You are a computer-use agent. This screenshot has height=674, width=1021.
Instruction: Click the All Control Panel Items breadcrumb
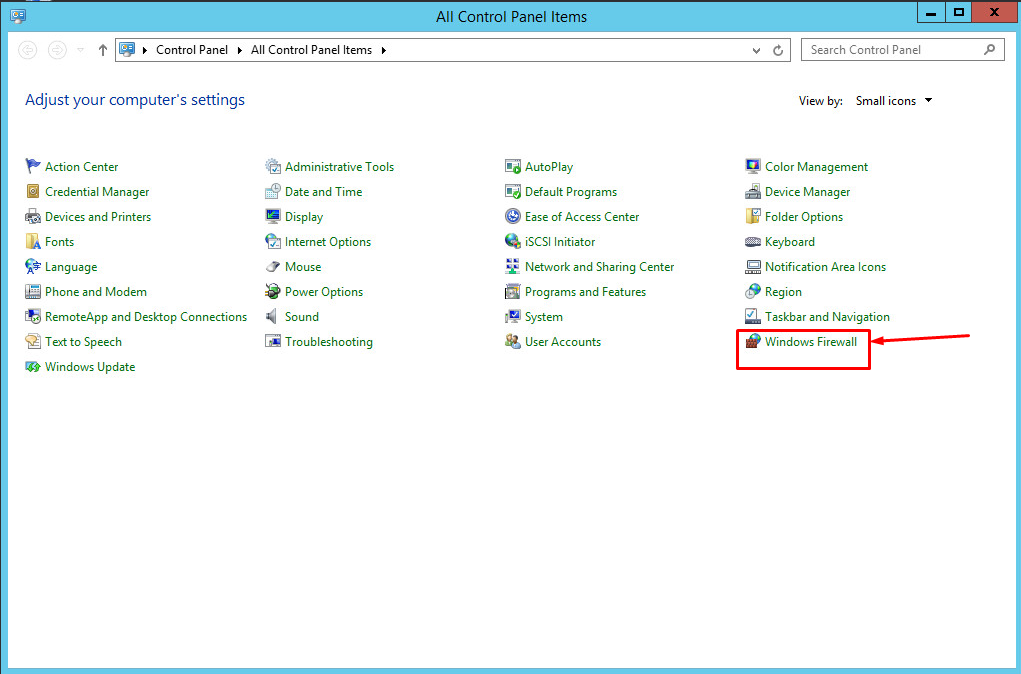tap(311, 50)
